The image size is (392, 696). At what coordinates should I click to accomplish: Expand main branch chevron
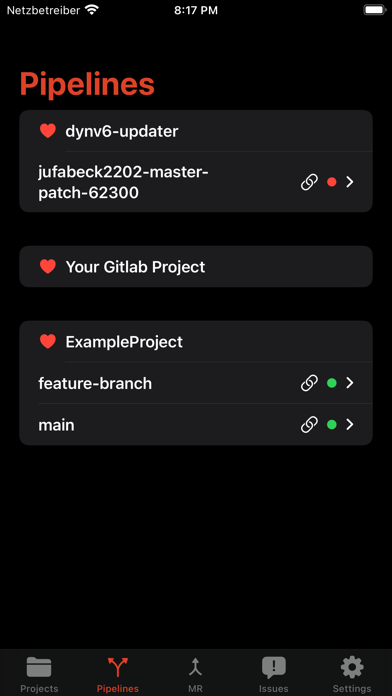350,425
